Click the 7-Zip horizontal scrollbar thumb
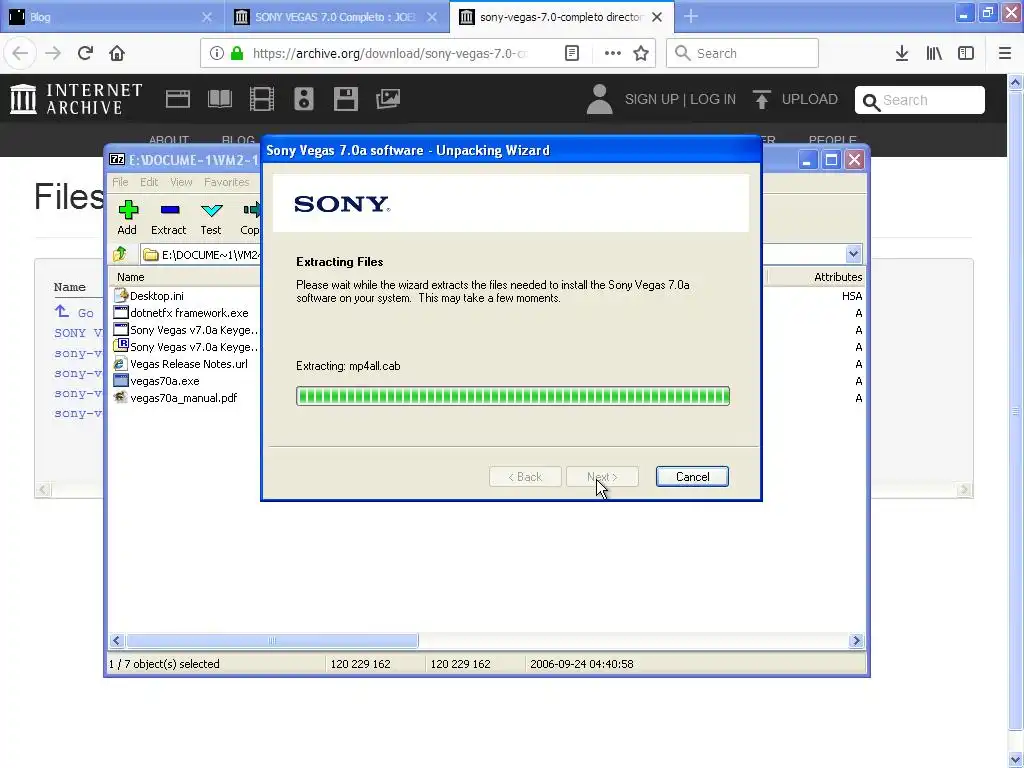This screenshot has width=1024, height=768. point(272,641)
